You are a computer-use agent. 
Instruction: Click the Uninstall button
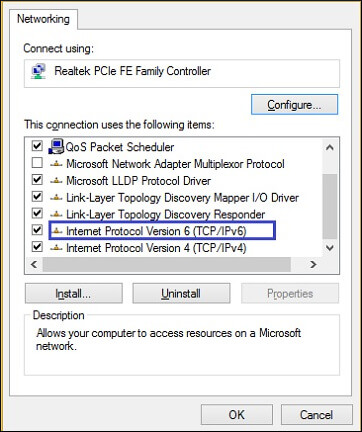point(181,294)
